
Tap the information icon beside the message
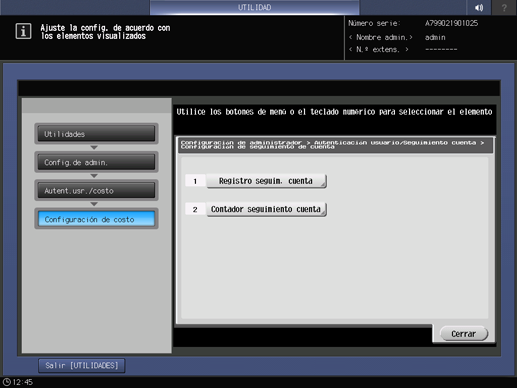click(x=23, y=31)
